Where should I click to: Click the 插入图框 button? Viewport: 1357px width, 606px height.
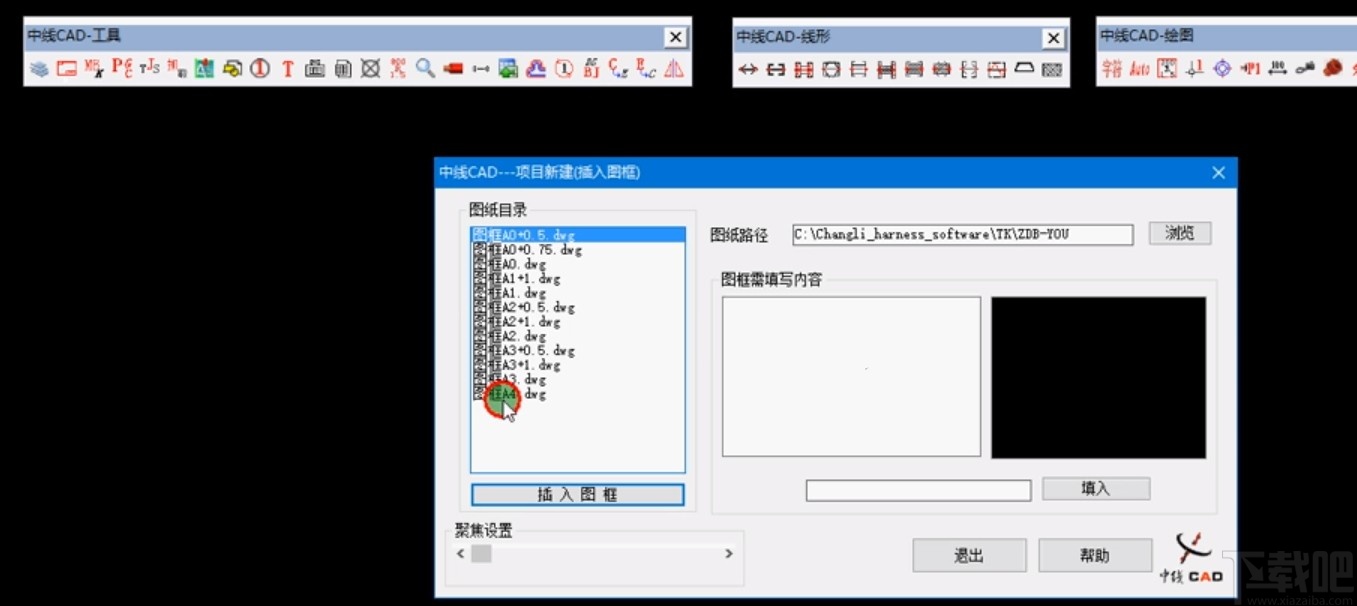pos(577,493)
